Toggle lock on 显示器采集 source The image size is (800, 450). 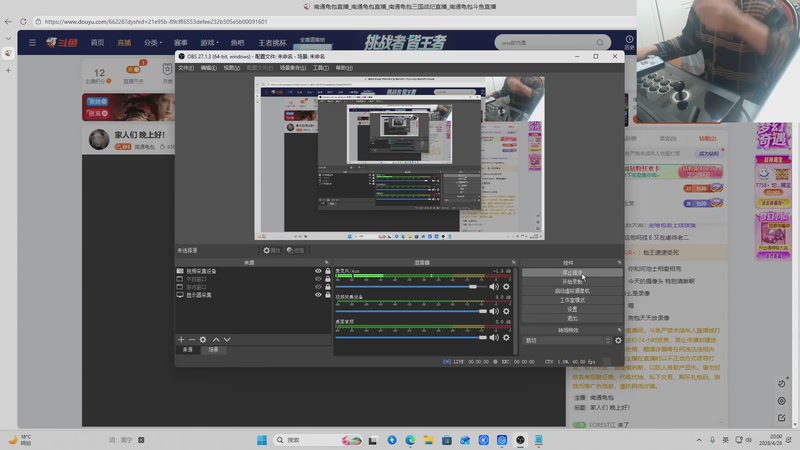(x=328, y=295)
